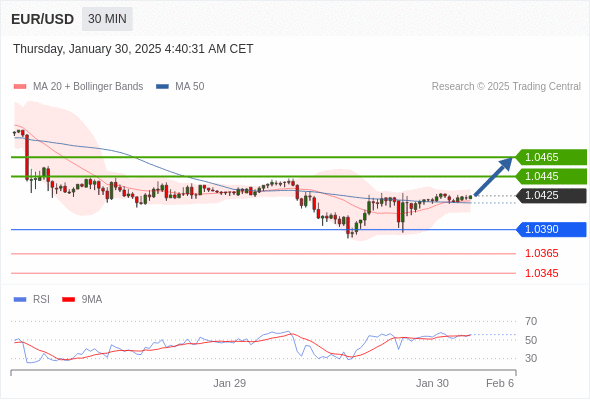Select the green 1.0445 resistance tag
This screenshot has height=400, width=590.
coord(551,176)
